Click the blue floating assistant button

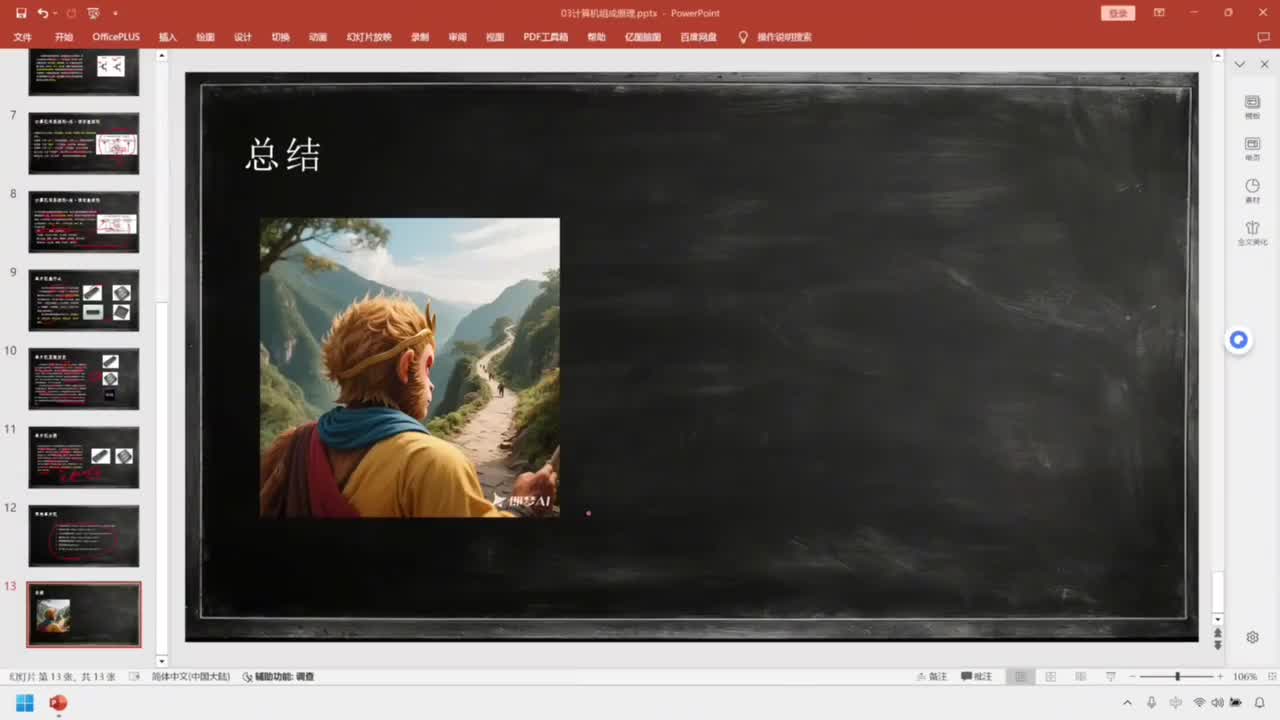1239,341
